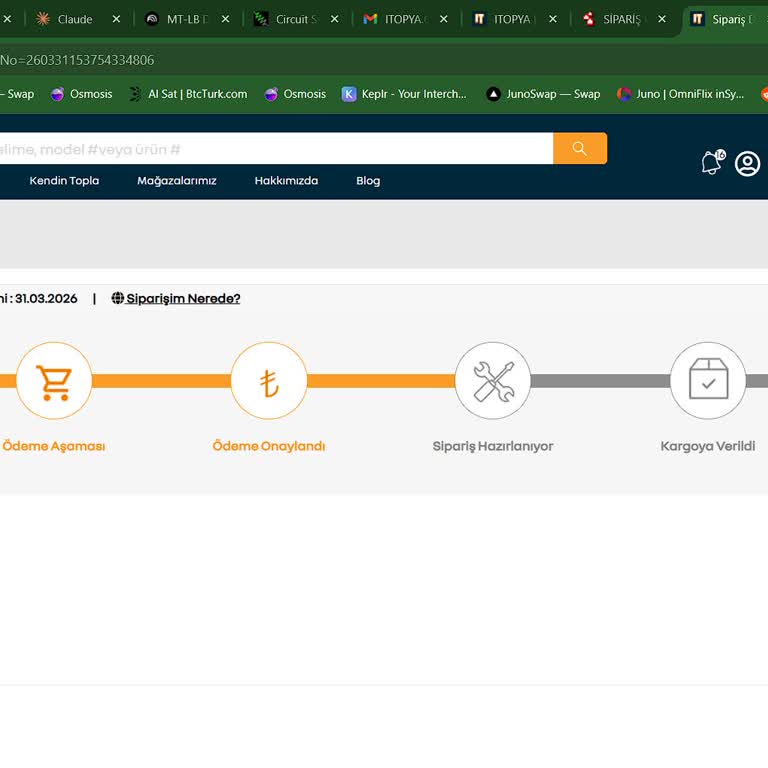The image size is (768, 768).
Task: Open the notifications bell icon
Action: click(x=713, y=162)
